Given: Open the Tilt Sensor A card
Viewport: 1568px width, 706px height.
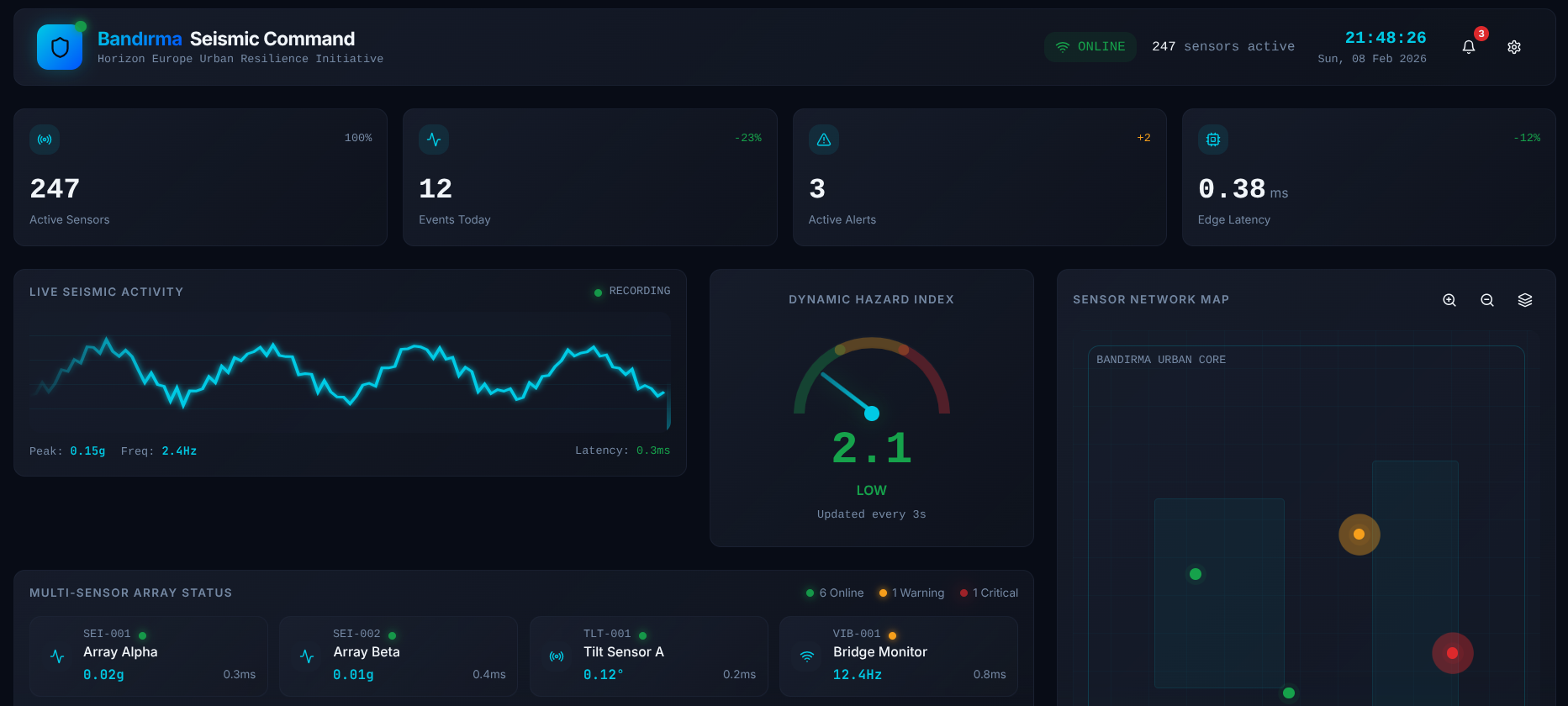Looking at the screenshot, I should point(649,656).
